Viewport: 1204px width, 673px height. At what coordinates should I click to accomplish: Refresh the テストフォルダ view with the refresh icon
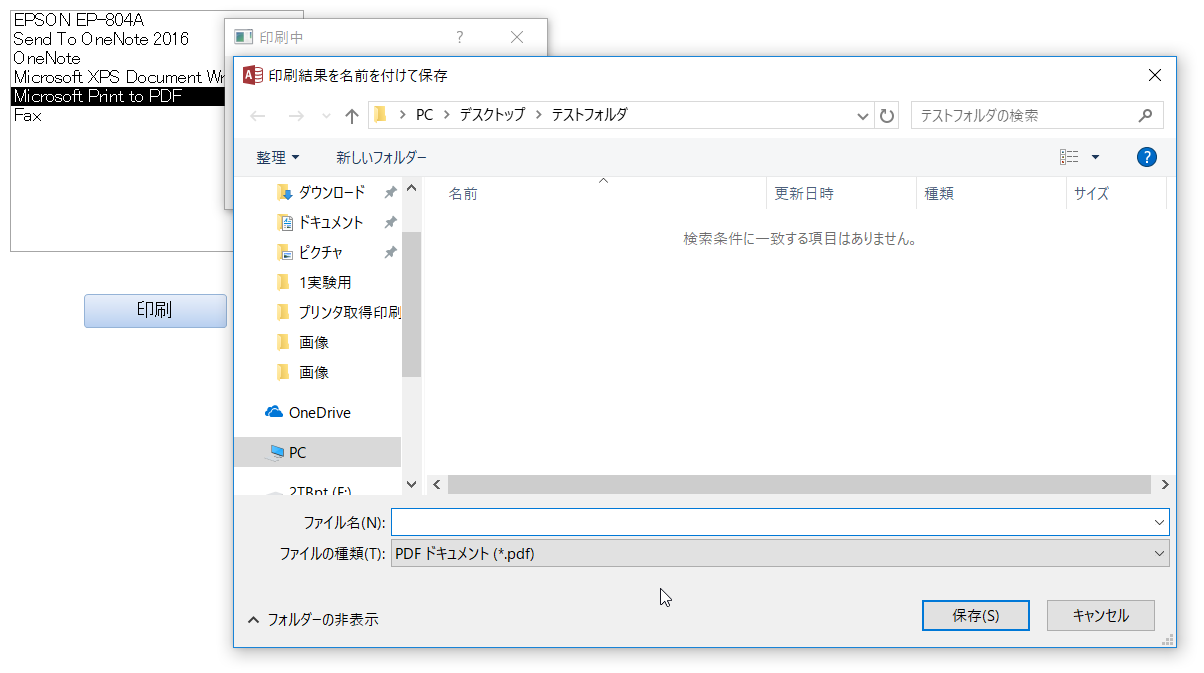click(887, 115)
